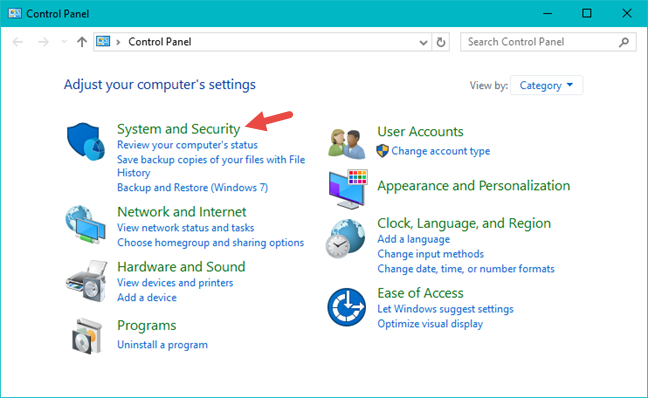Viewport: 648px width, 398px height.
Task: Open the View by Category dropdown
Action: point(546,85)
